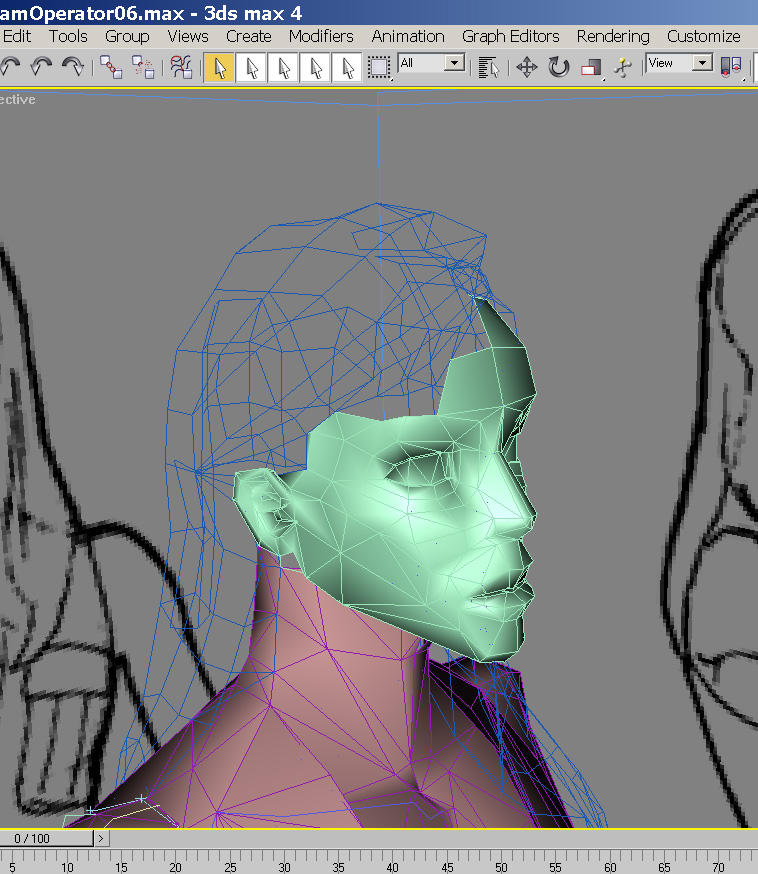
Task: Expand the 'View' reference coordinate dropdown
Action: [x=702, y=63]
